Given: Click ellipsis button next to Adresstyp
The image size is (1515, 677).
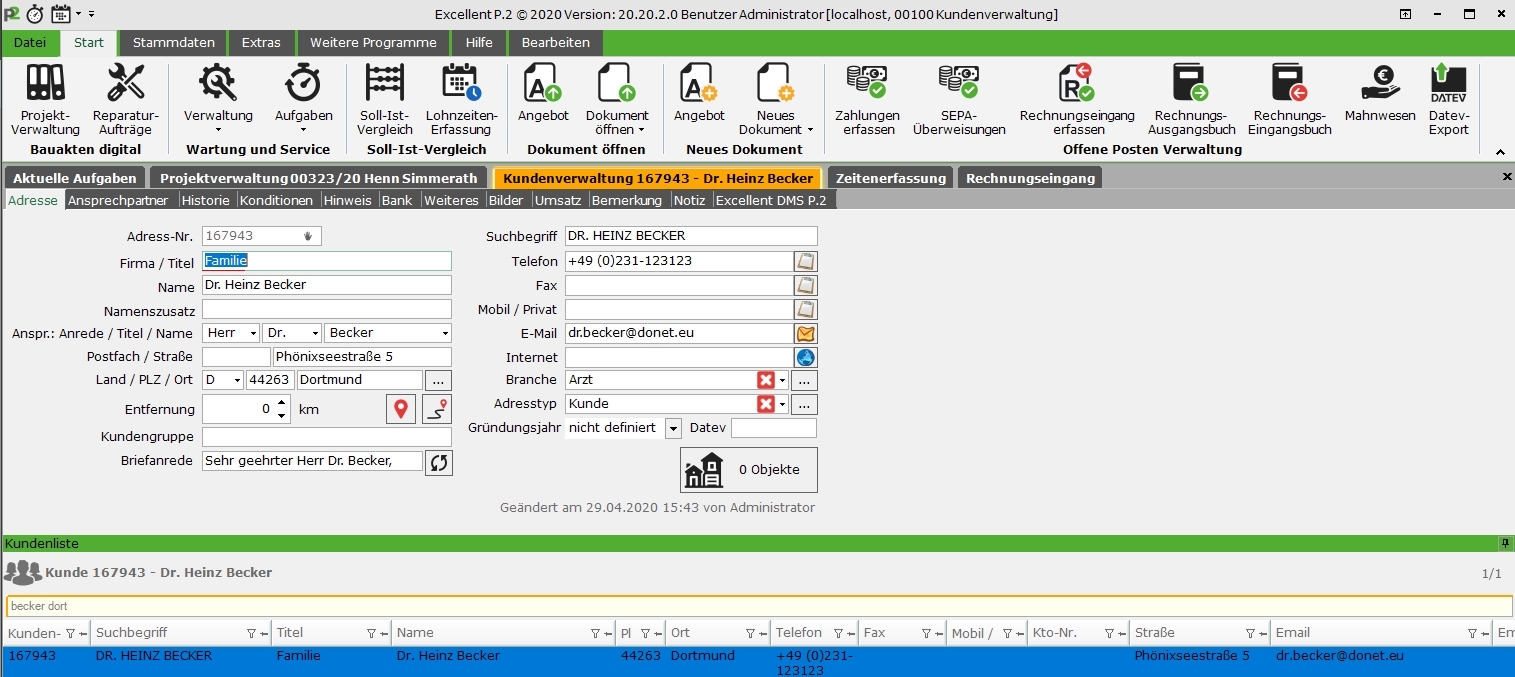Looking at the screenshot, I should (x=806, y=404).
